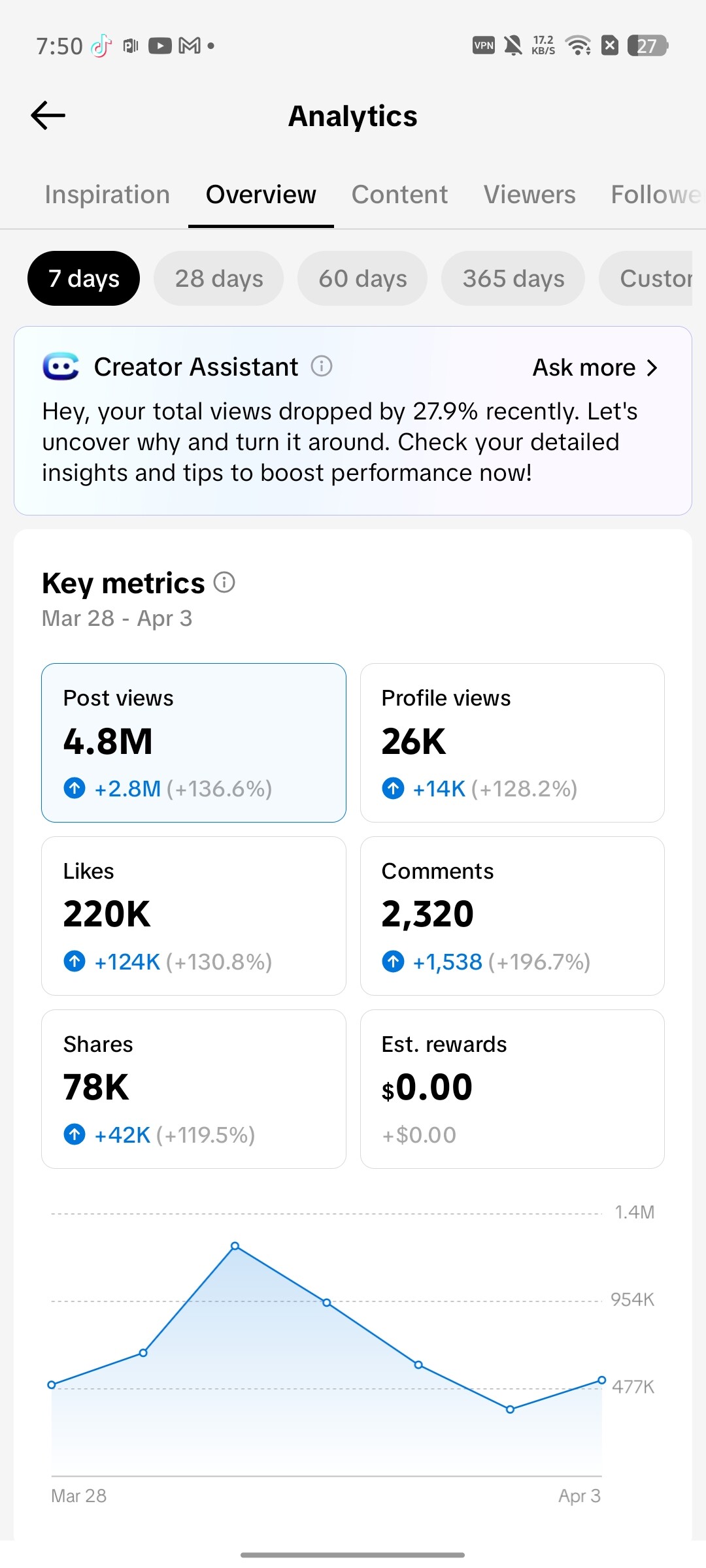Tap the Key metrics info icon

tap(224, 582)
